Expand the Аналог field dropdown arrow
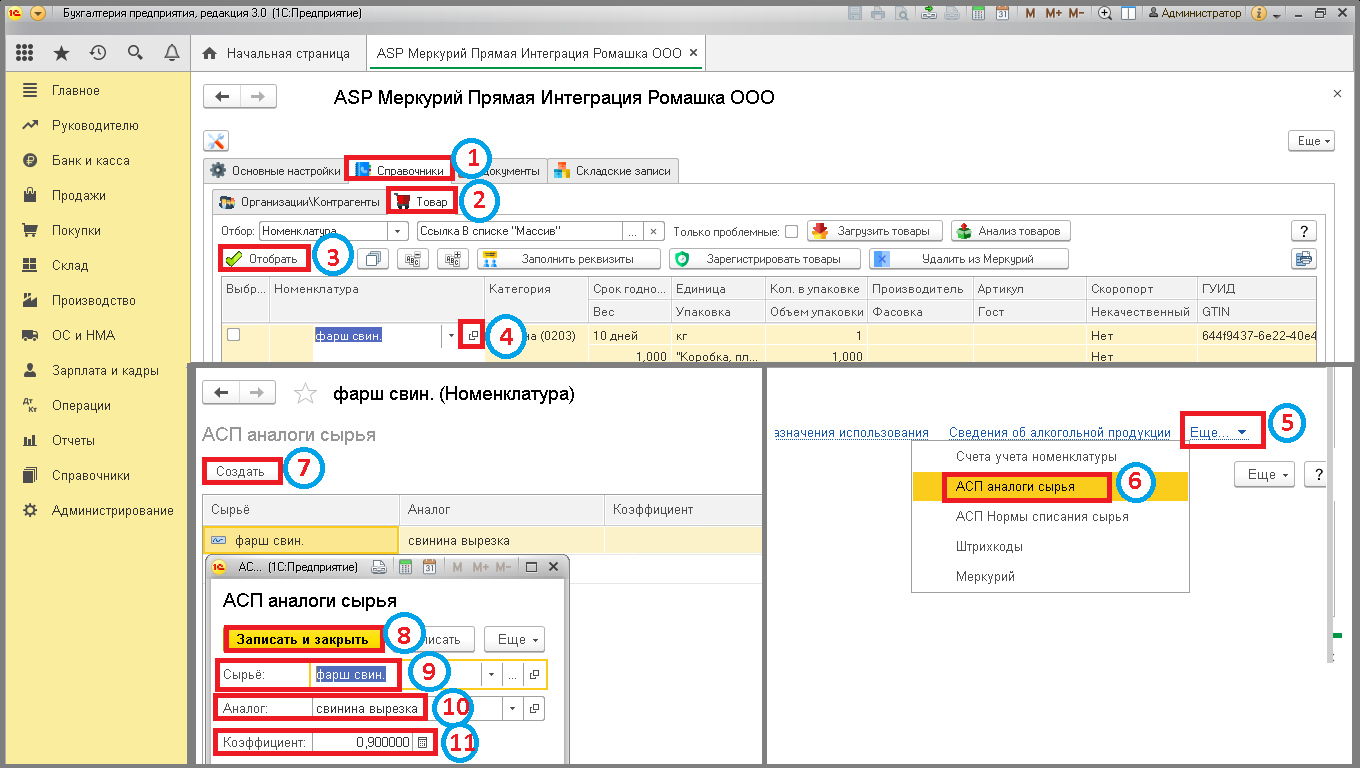Image resolution: width=1360 pixels, height=768 pixels. [513, 708]
